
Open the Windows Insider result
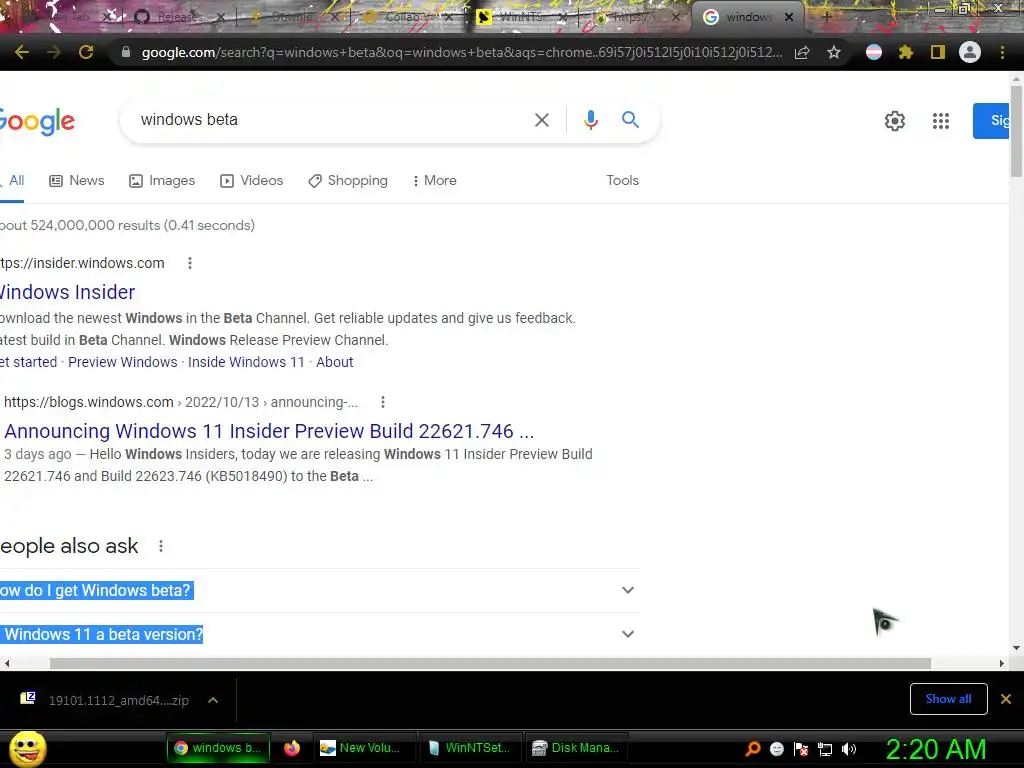click(x=67, y=292)
